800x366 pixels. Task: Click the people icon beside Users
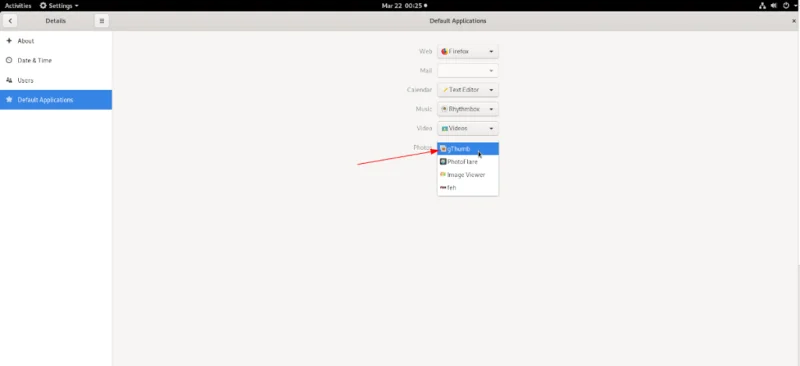[x=9, y=80]
